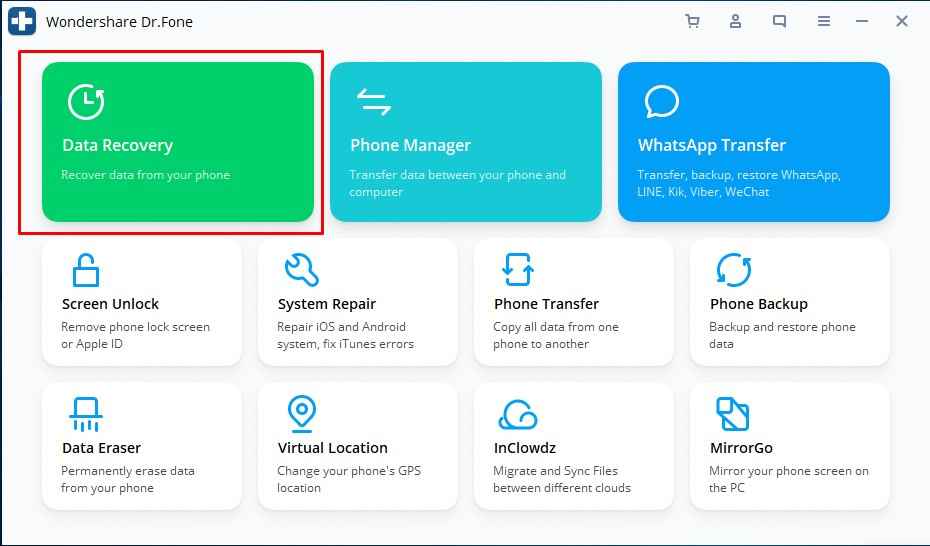Click 'Remove phone lock screen or Apple ID'
The width and height of the screenshot is (930, 546).
(135, 335)
